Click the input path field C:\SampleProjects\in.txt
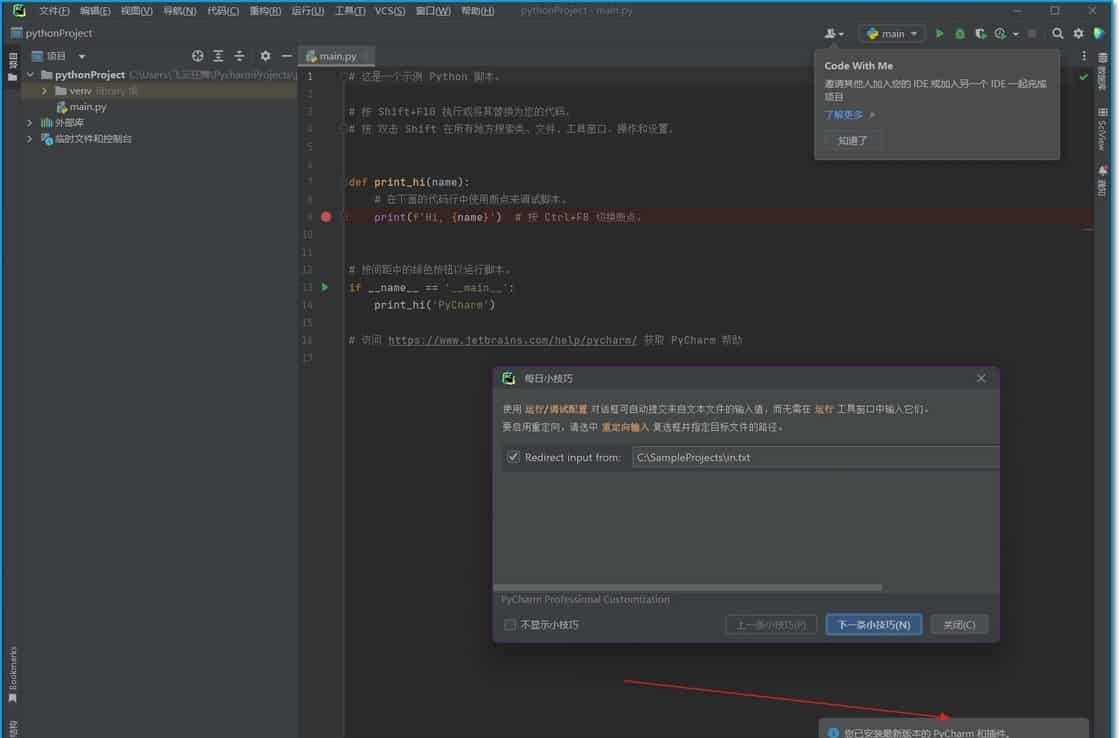 [x=815, y=457]
